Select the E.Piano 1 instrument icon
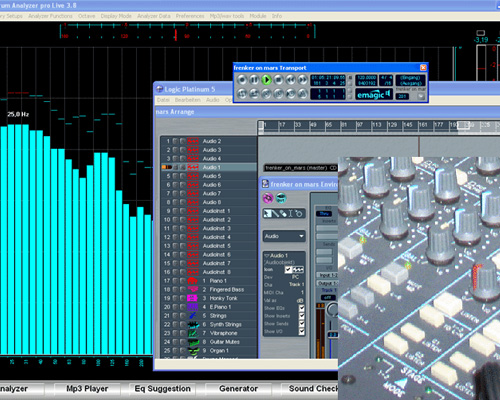The image size is (500, 400). click(193, 307)
